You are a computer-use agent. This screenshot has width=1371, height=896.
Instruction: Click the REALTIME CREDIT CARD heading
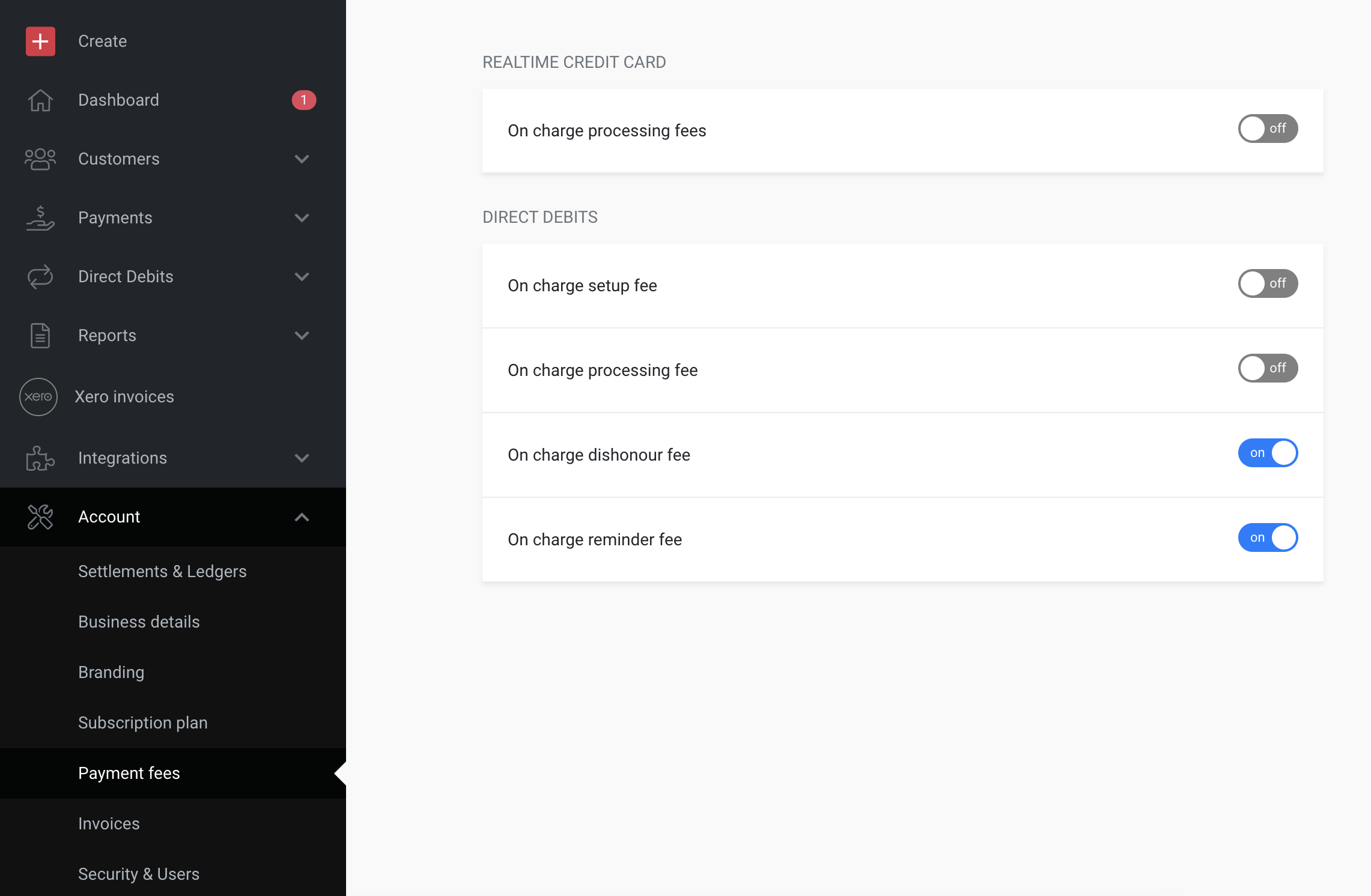574,62
